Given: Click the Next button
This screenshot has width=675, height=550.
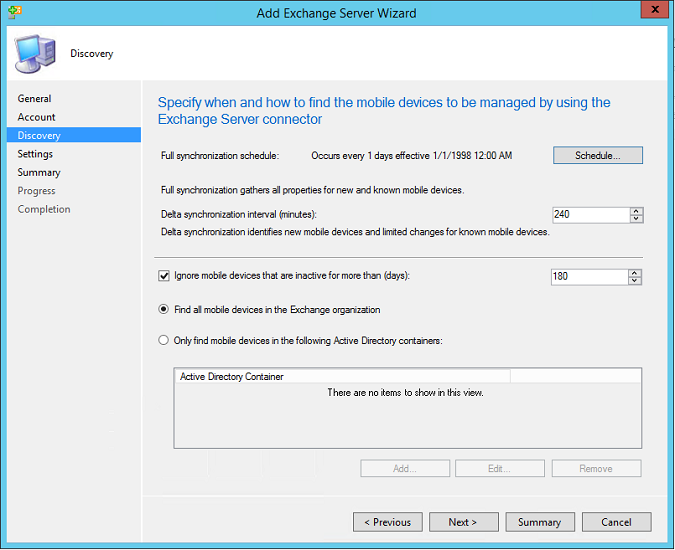Looking at the screenshot, I should 464,522.
